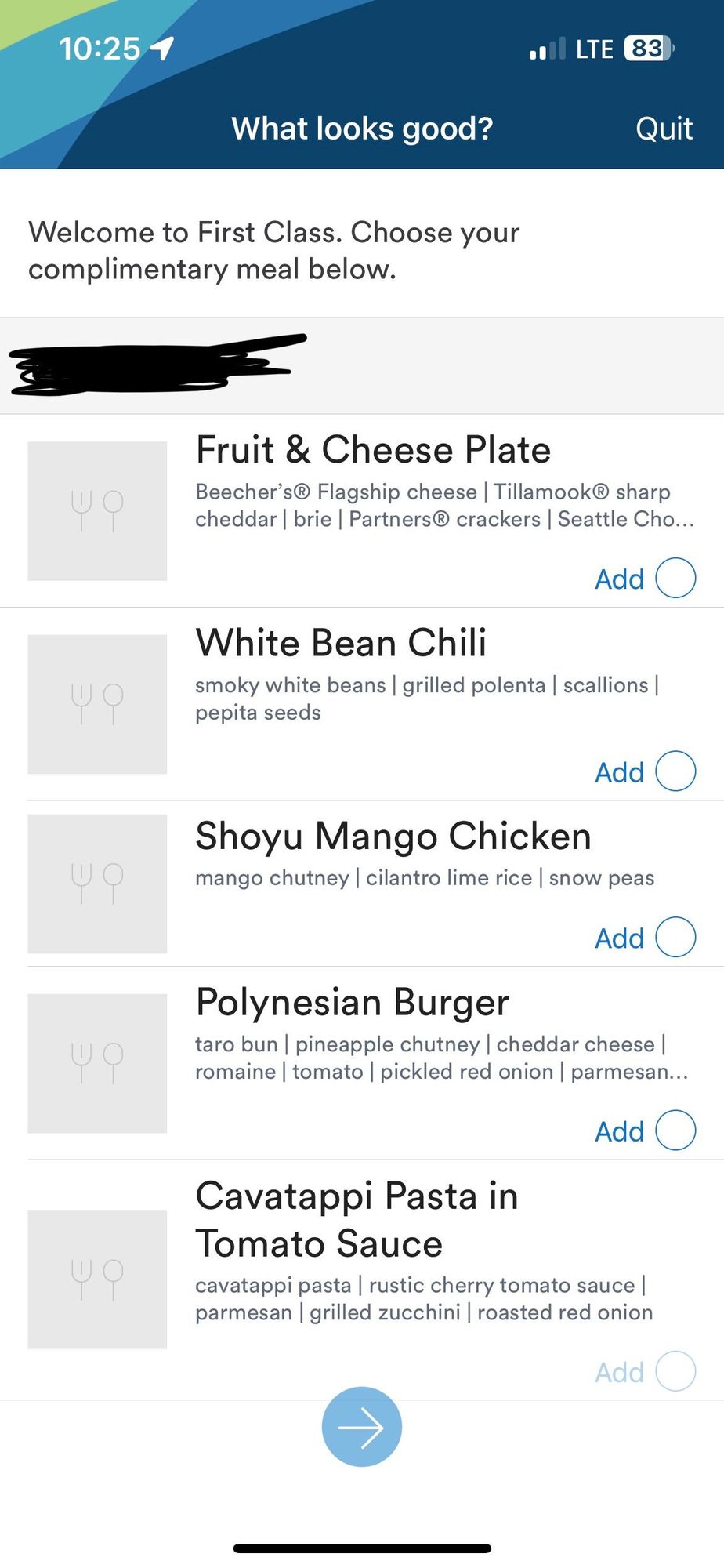
Task: Tap the blue next arrow button
Action: [x=362, y=1427]
